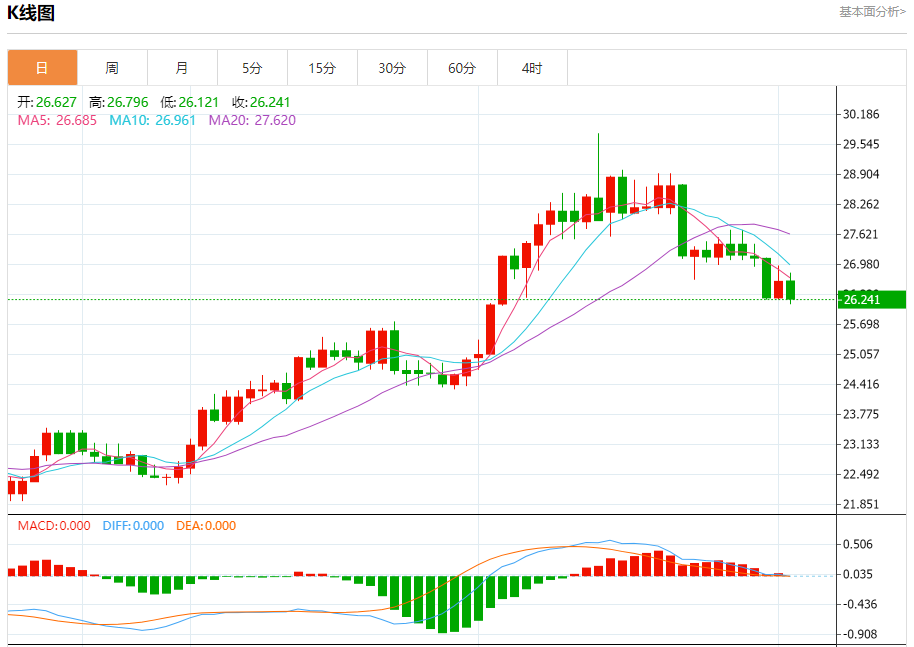
Task: Switch to the 周 weekly tab
Action: [x=112, y=68]
